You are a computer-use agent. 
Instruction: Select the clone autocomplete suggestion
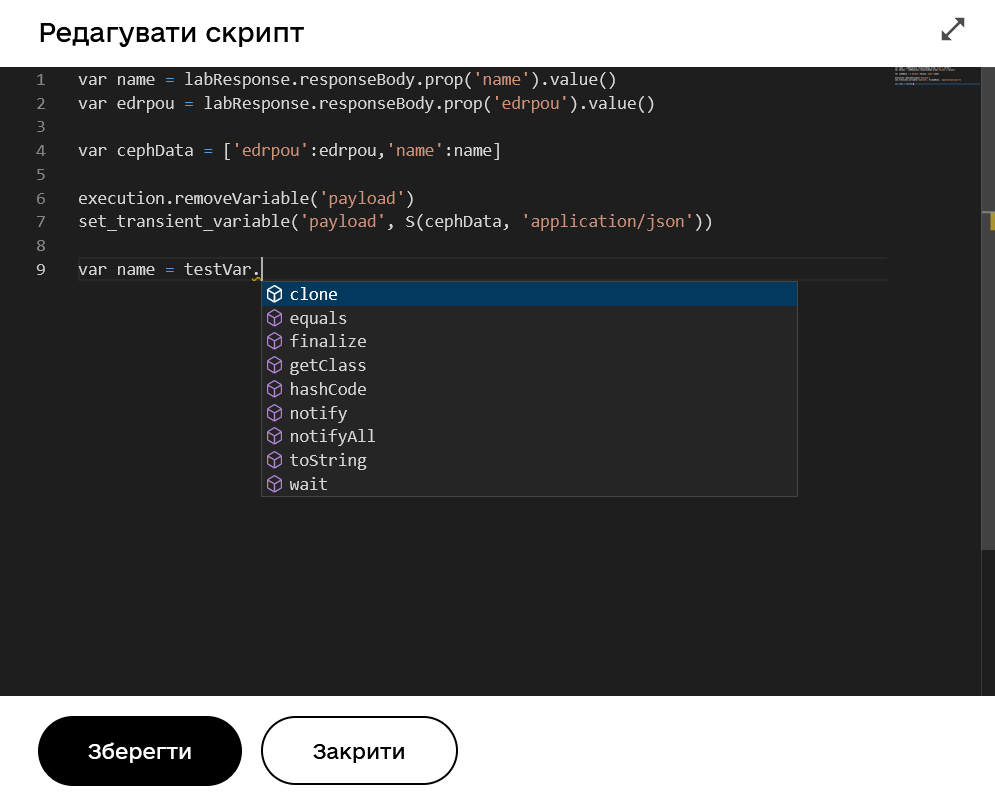point(313,294)
